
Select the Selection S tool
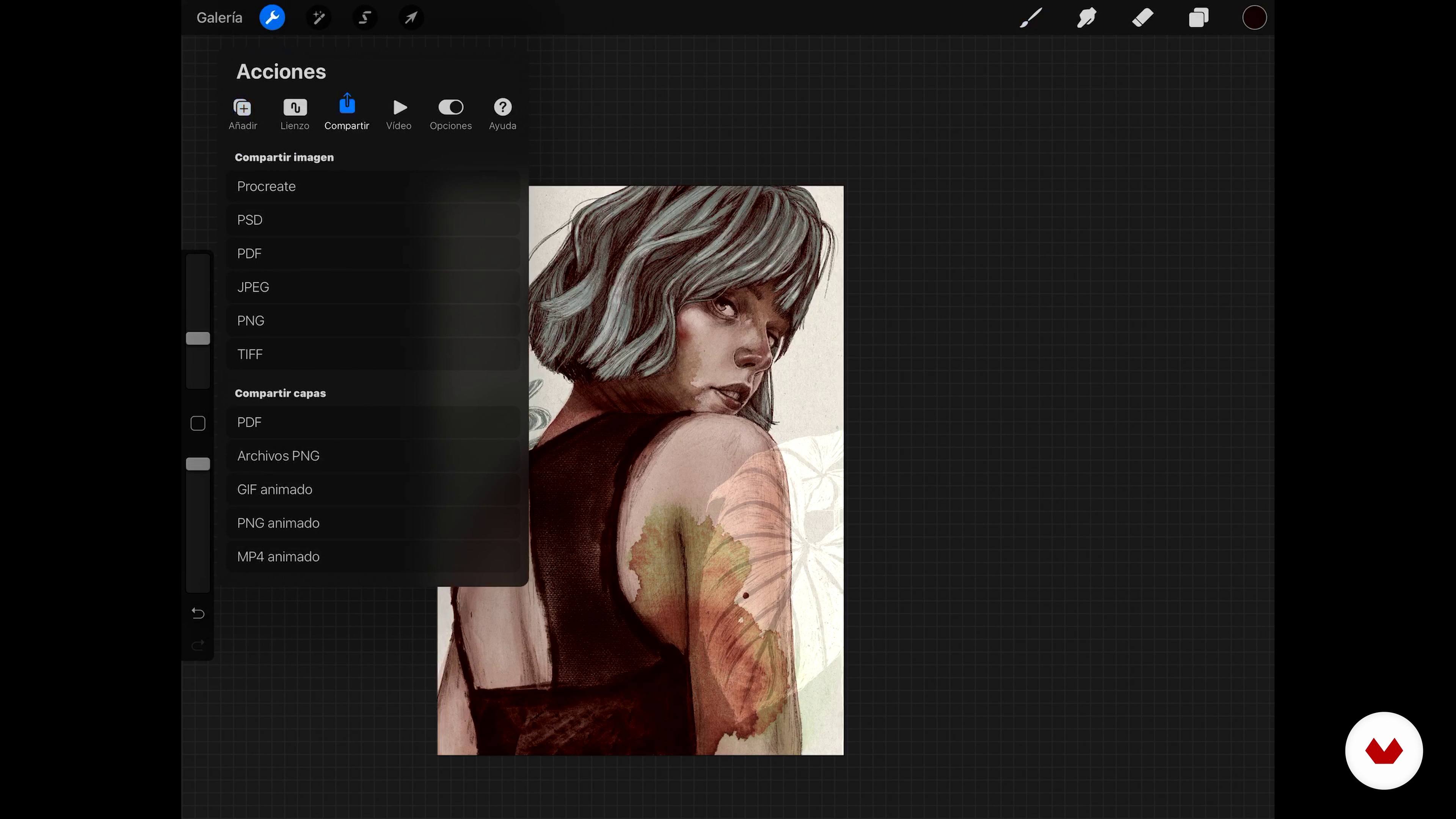click(365, 17)
